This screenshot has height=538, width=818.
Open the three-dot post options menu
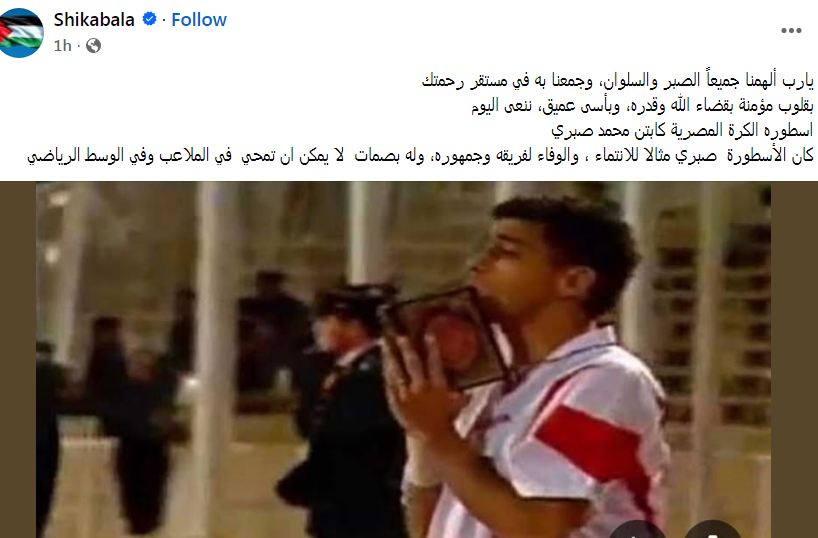(x=791, y=31)
